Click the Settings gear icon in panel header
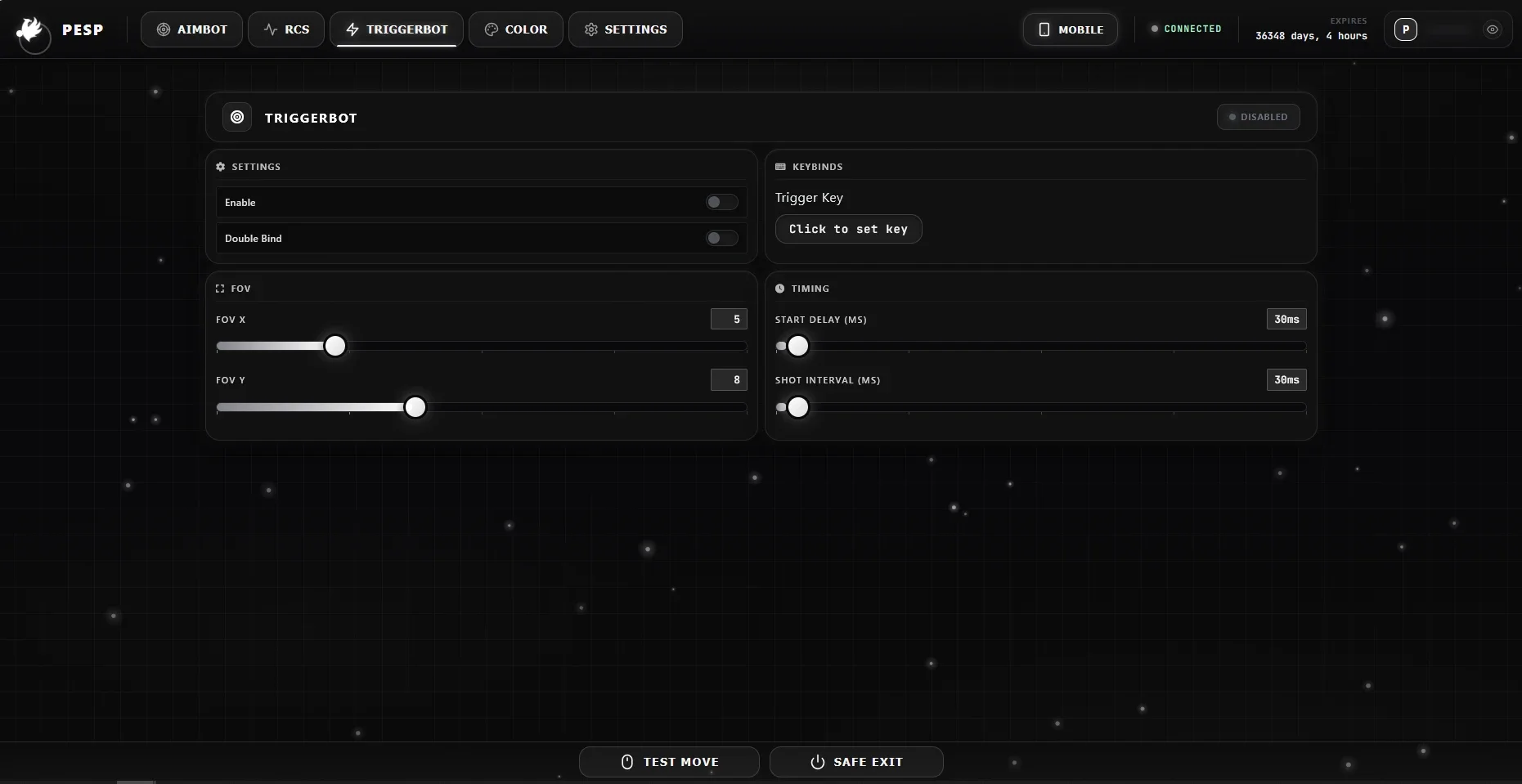This screenshot has width=1522, height=784. (220, 167)
